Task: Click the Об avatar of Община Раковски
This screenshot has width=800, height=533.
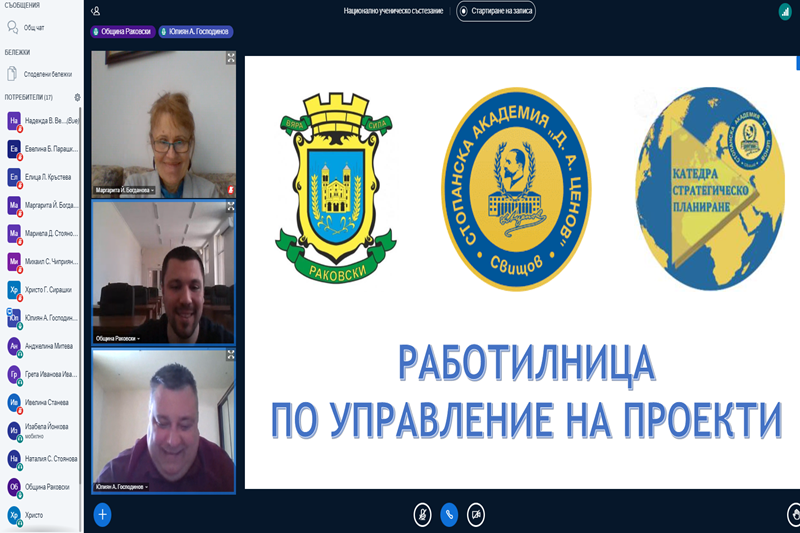Action: point(14,487)
